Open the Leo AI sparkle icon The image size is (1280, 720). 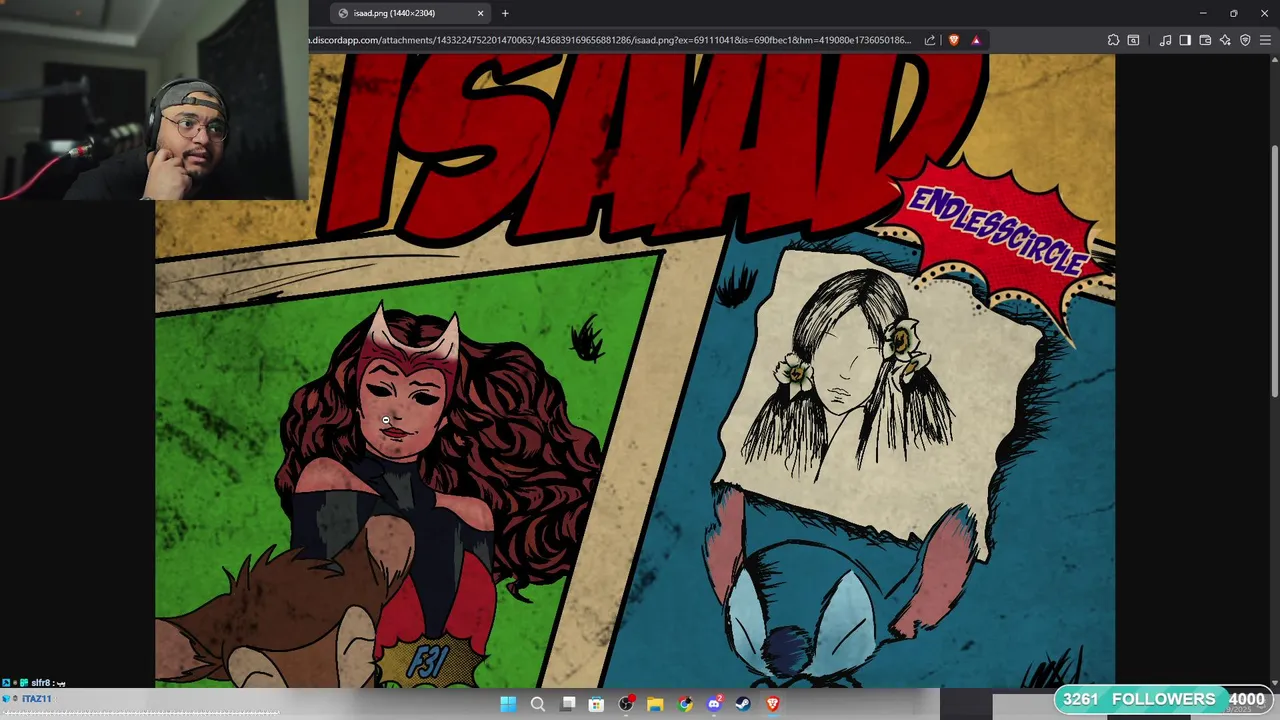pos(1225,40)
